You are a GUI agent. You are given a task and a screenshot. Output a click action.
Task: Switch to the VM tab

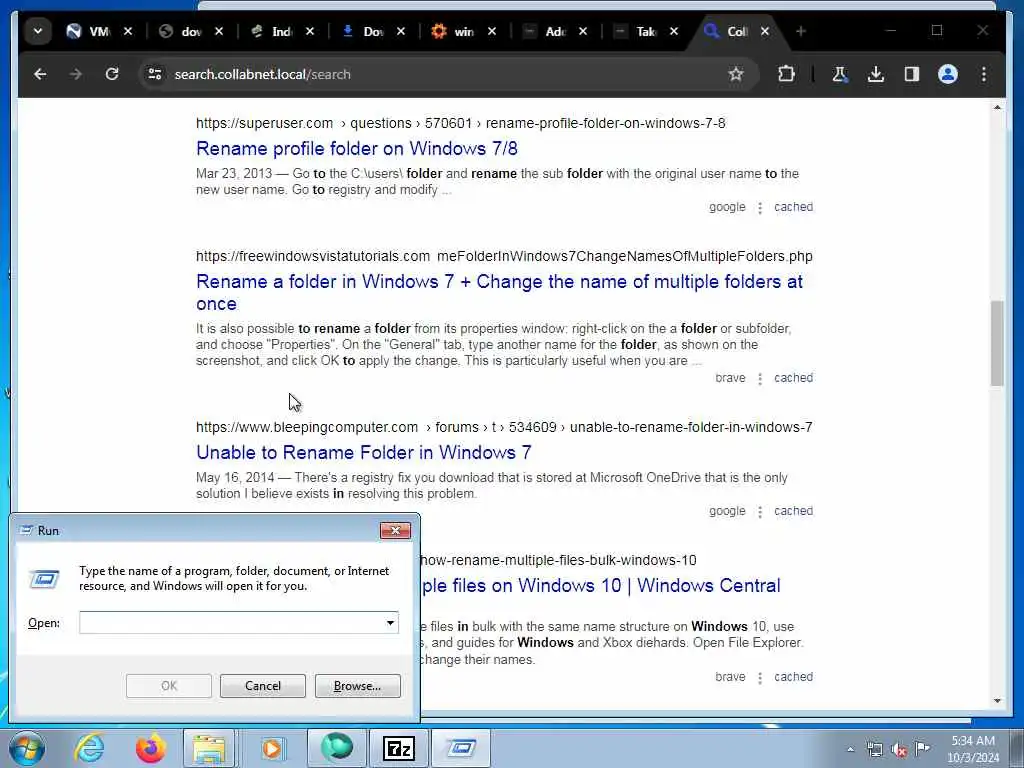(89, 31)
